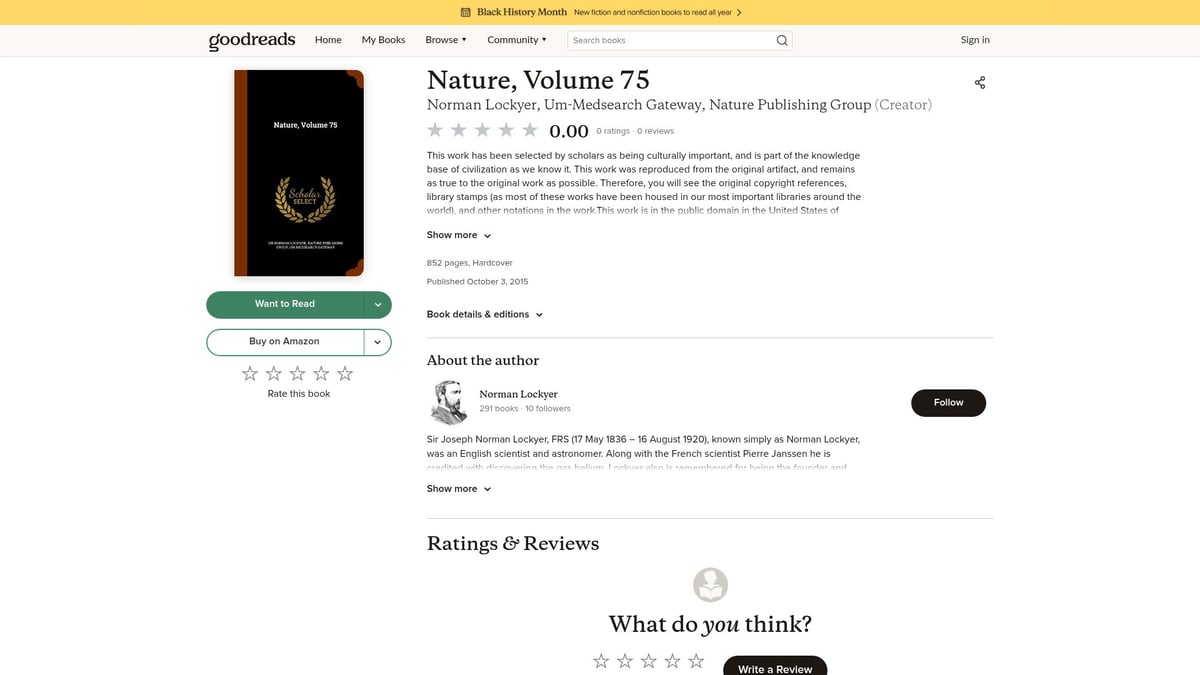Image resolution: width=1200 pixels, height=675 pixels.
Task: Click the second star under 'What do you think?'
Action: point(625,661)
